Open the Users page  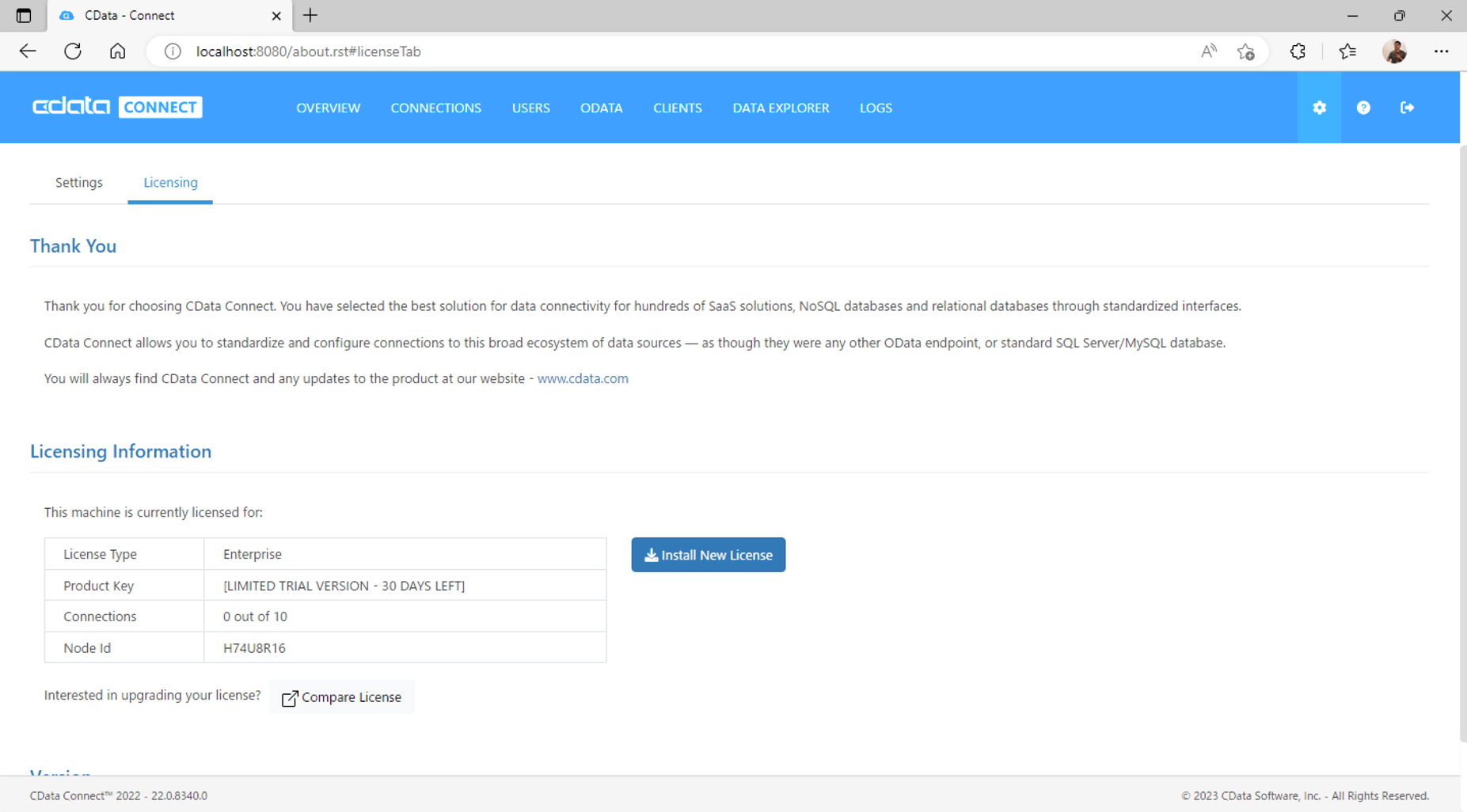[530, 108]
